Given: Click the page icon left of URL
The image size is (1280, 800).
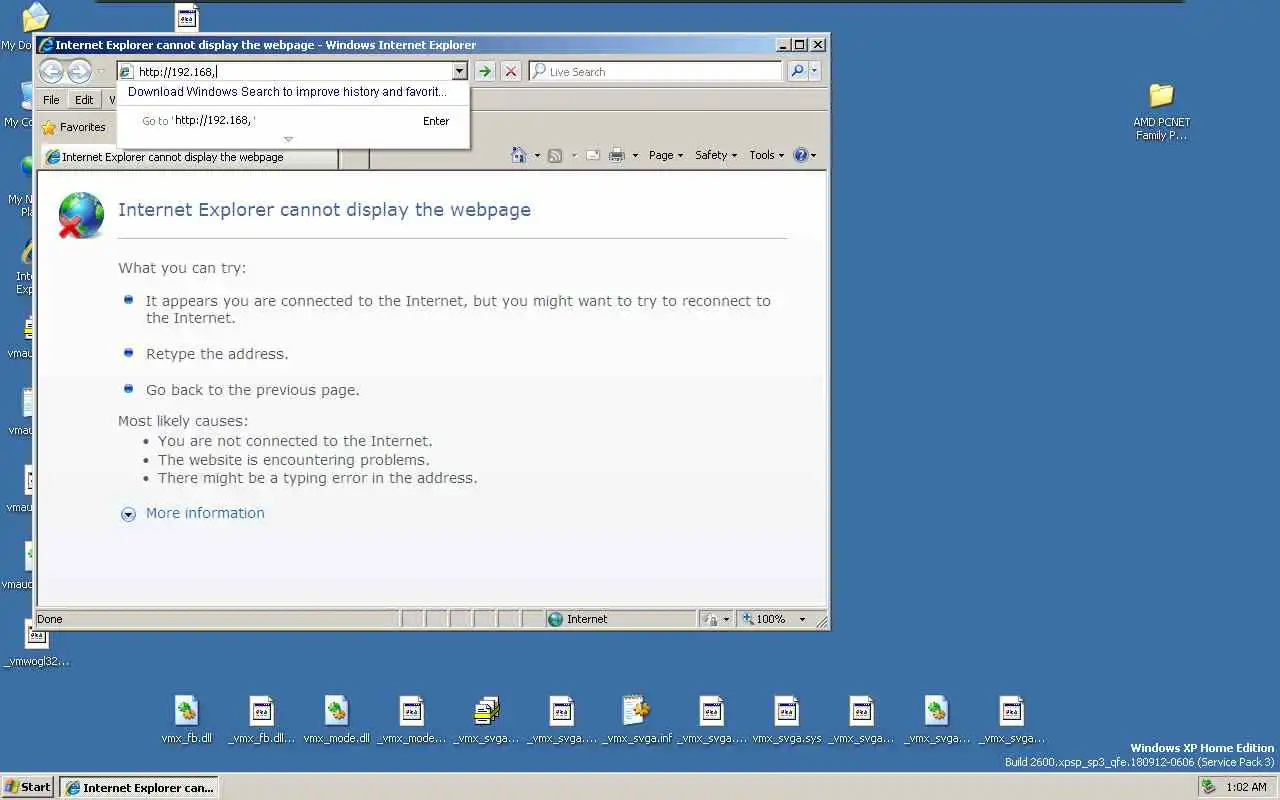Looking at the screenshot, I should pyautogui.click(x=126, y=71).
